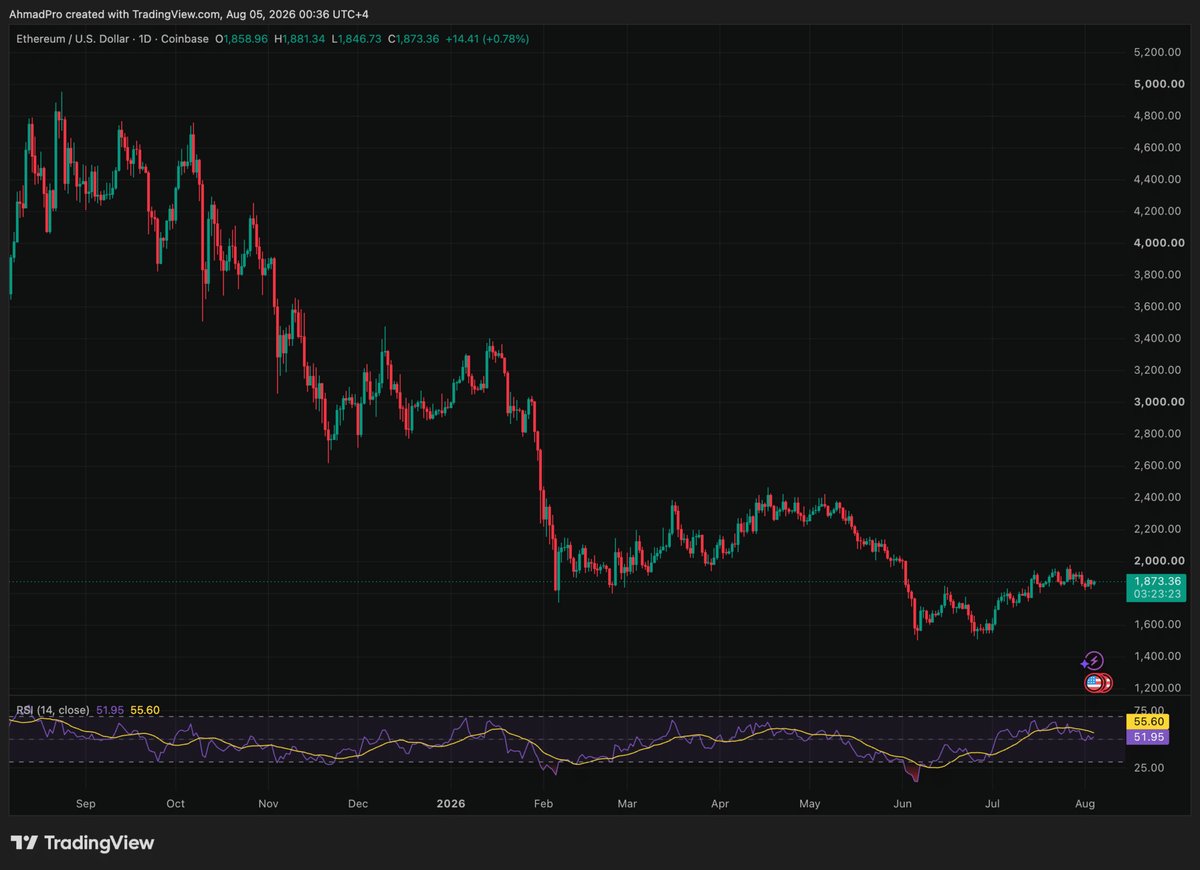The height and width of the screenshot is (870, 1200).
Task: Click the 4,000.00 price axis label
Action: pyautogui.click(x=1160, y=243)
